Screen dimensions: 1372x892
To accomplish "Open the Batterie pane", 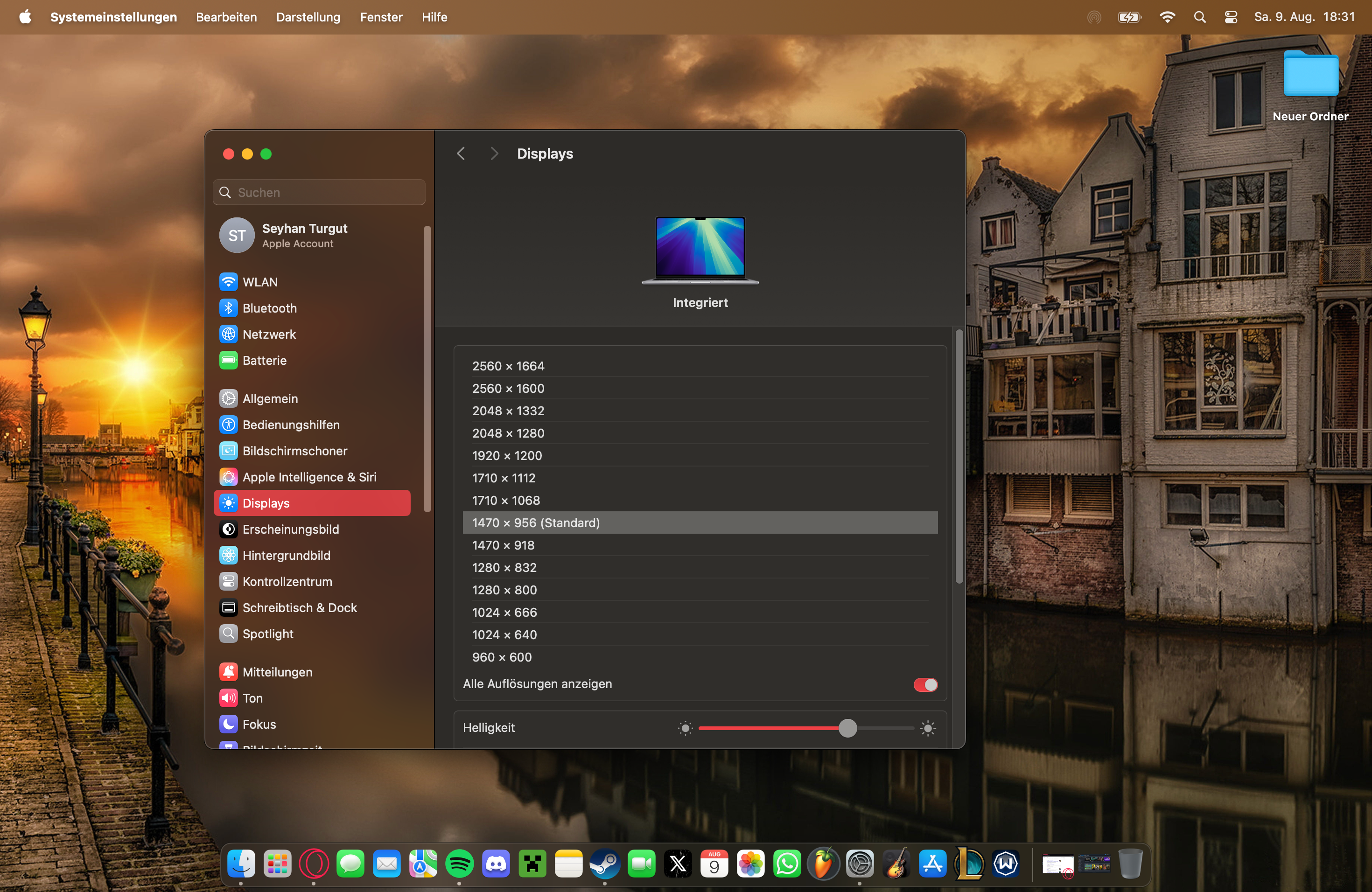I will [312, 360].
